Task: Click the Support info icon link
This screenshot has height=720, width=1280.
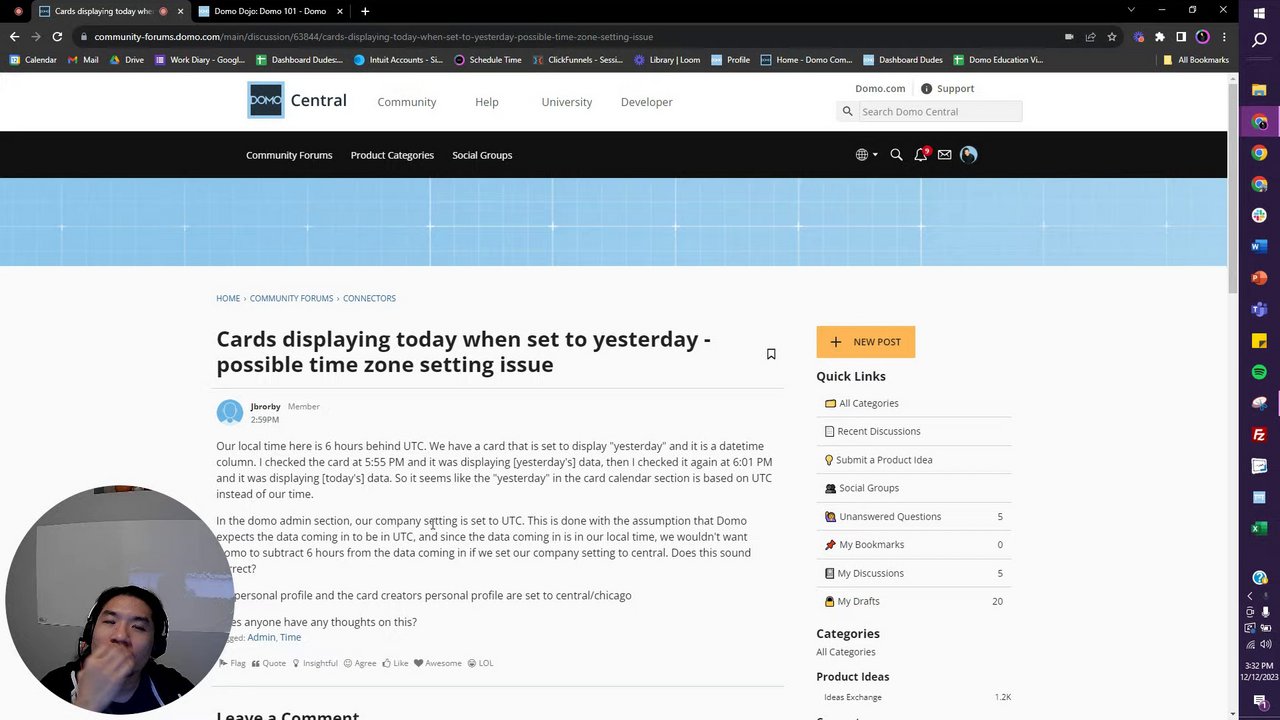Action: point(947,88)
